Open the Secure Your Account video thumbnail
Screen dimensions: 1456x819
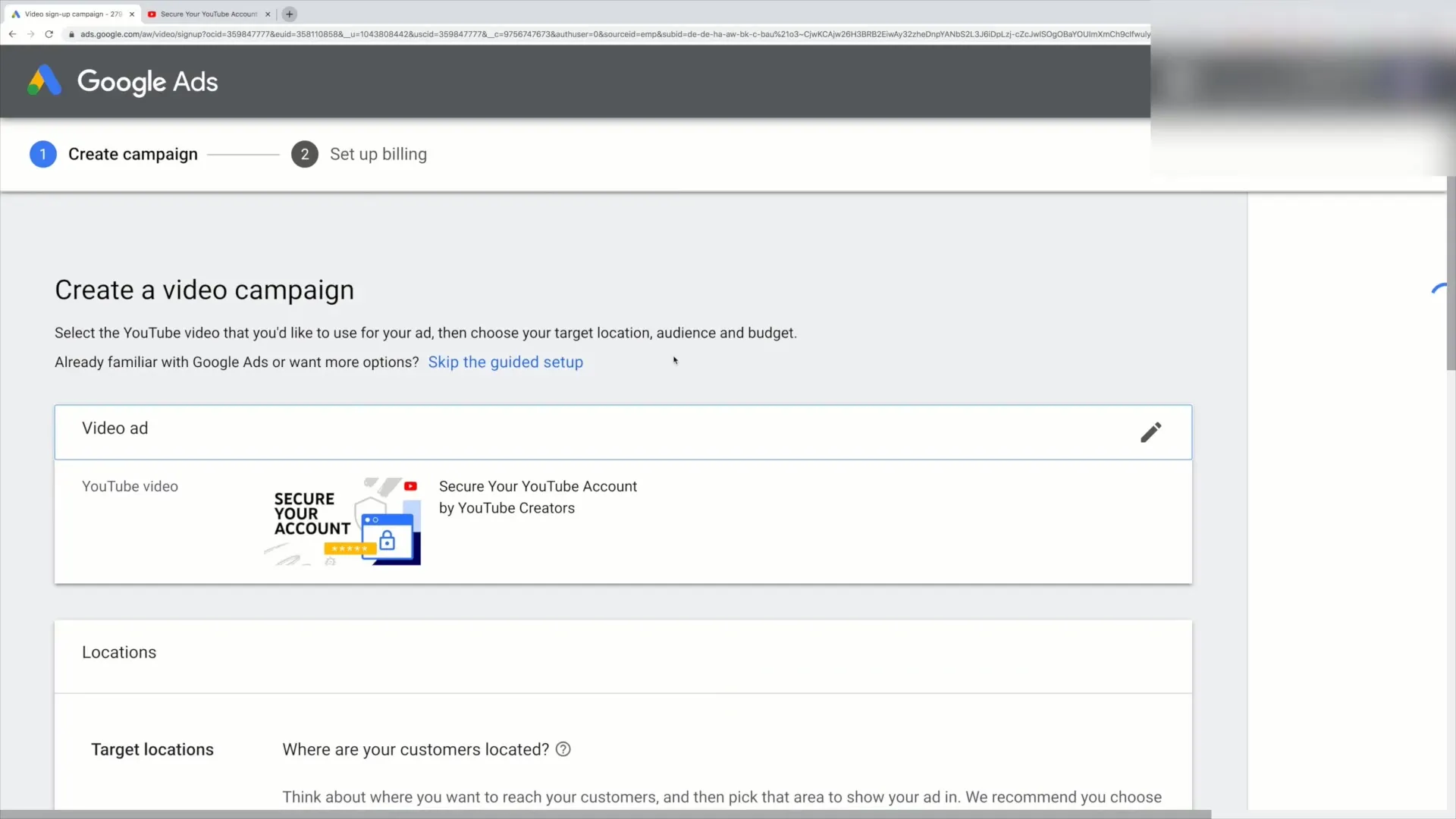[x=342, y=521]
